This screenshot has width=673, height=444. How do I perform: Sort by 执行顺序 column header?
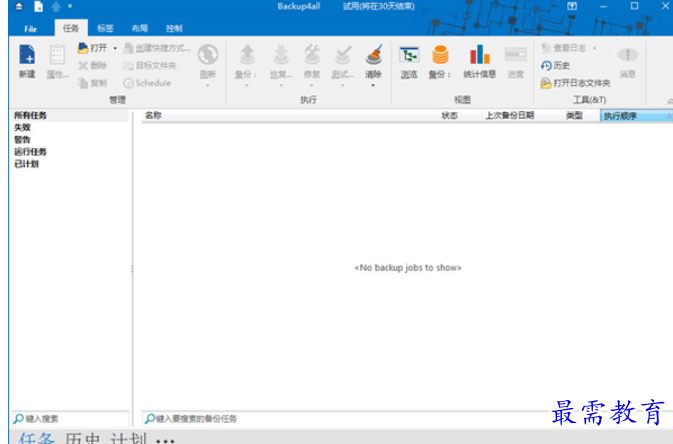(x=636, y=116)
